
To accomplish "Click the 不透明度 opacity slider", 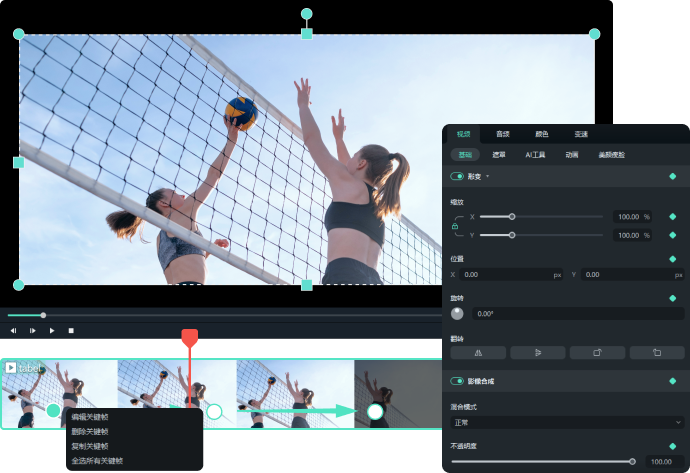I will point(542,461).
